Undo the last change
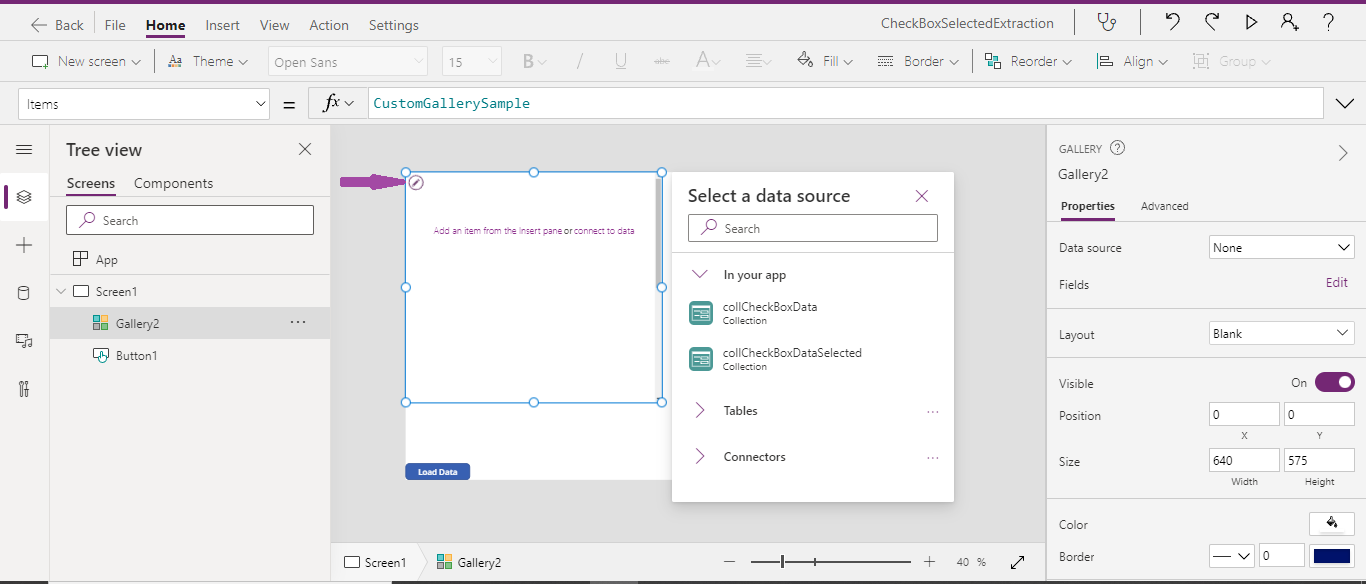Viewport: 1366px width, 584px height. click(x=1172, y=22)
